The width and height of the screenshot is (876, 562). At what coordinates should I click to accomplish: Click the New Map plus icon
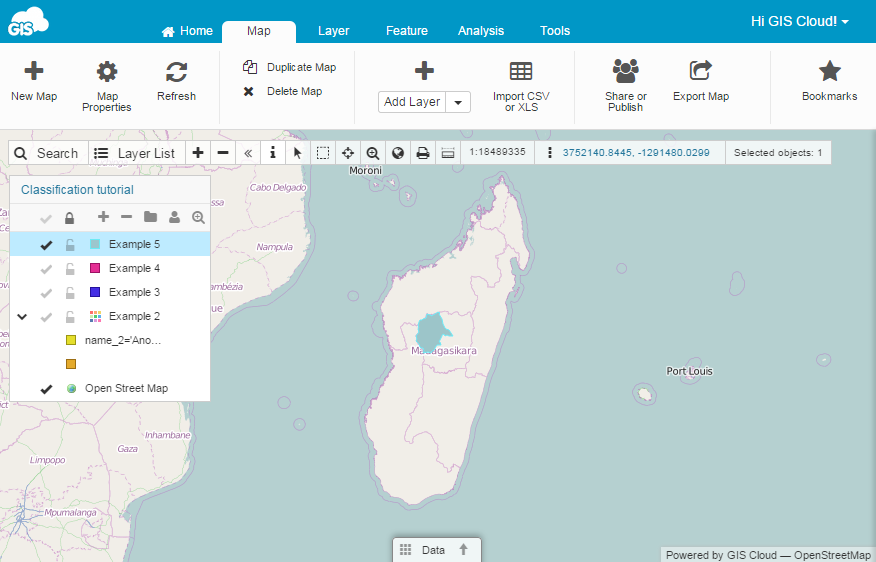pyautogui.click(x=34, y=71)
